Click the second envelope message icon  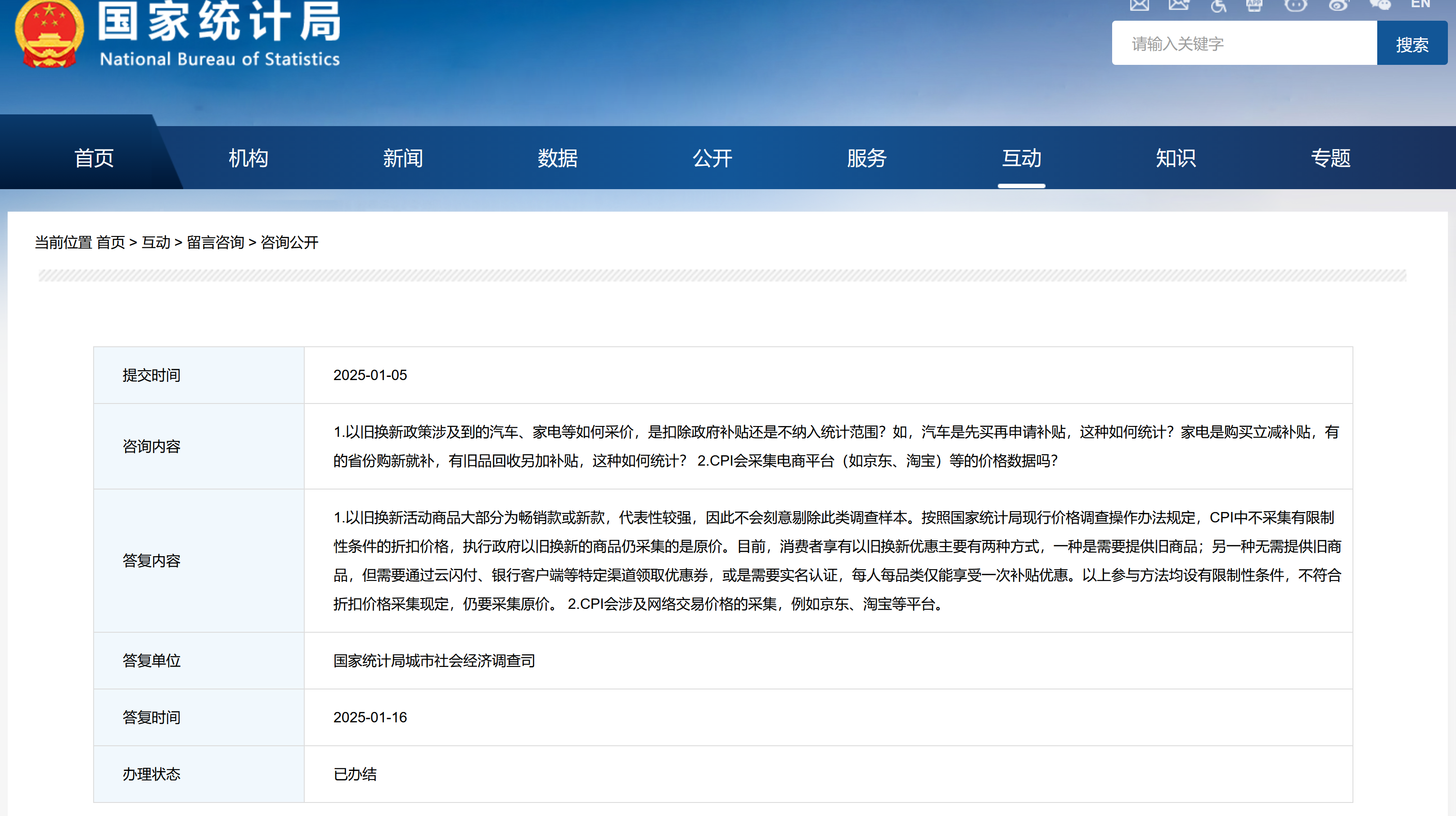pyautogui.click(x=1178, y=5)
